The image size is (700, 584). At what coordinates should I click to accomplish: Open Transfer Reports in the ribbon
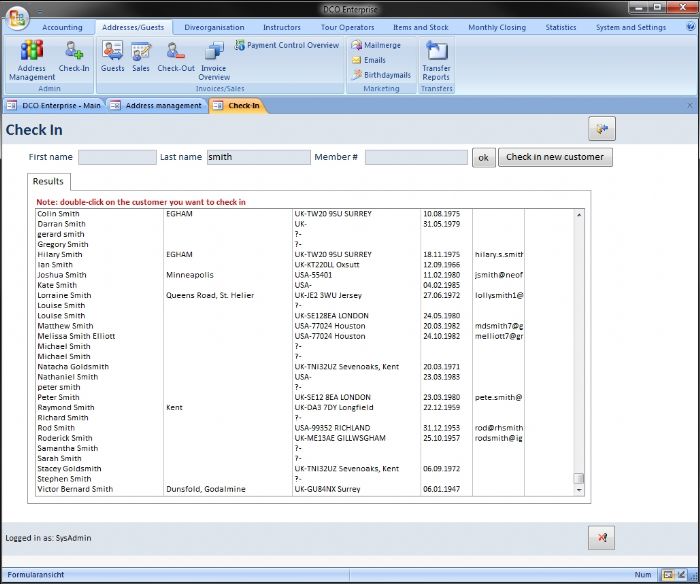tap(436, 59)
